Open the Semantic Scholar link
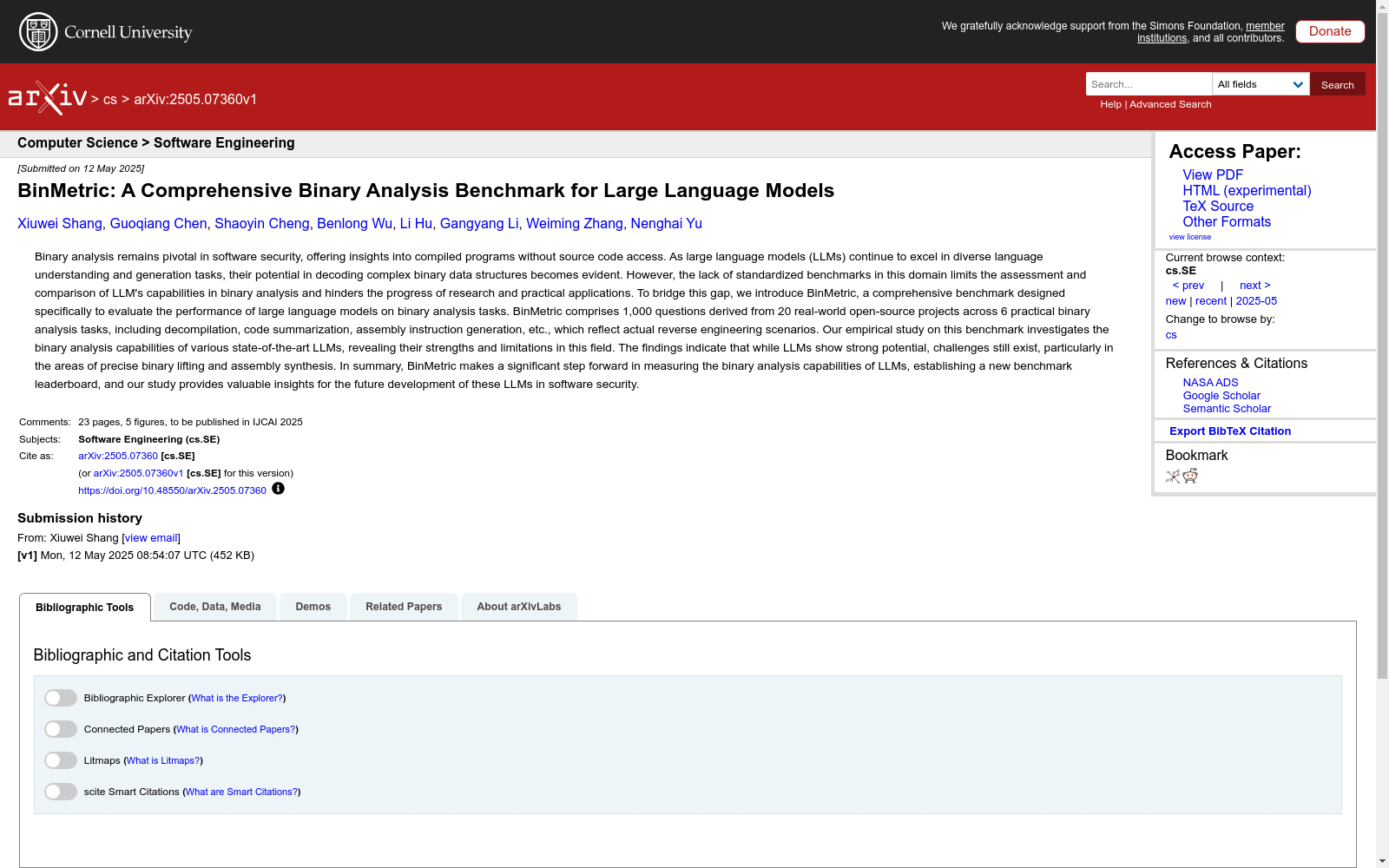Image resolution: width=1389 pixels, height=868 pixels. [x=1227, y=409]
